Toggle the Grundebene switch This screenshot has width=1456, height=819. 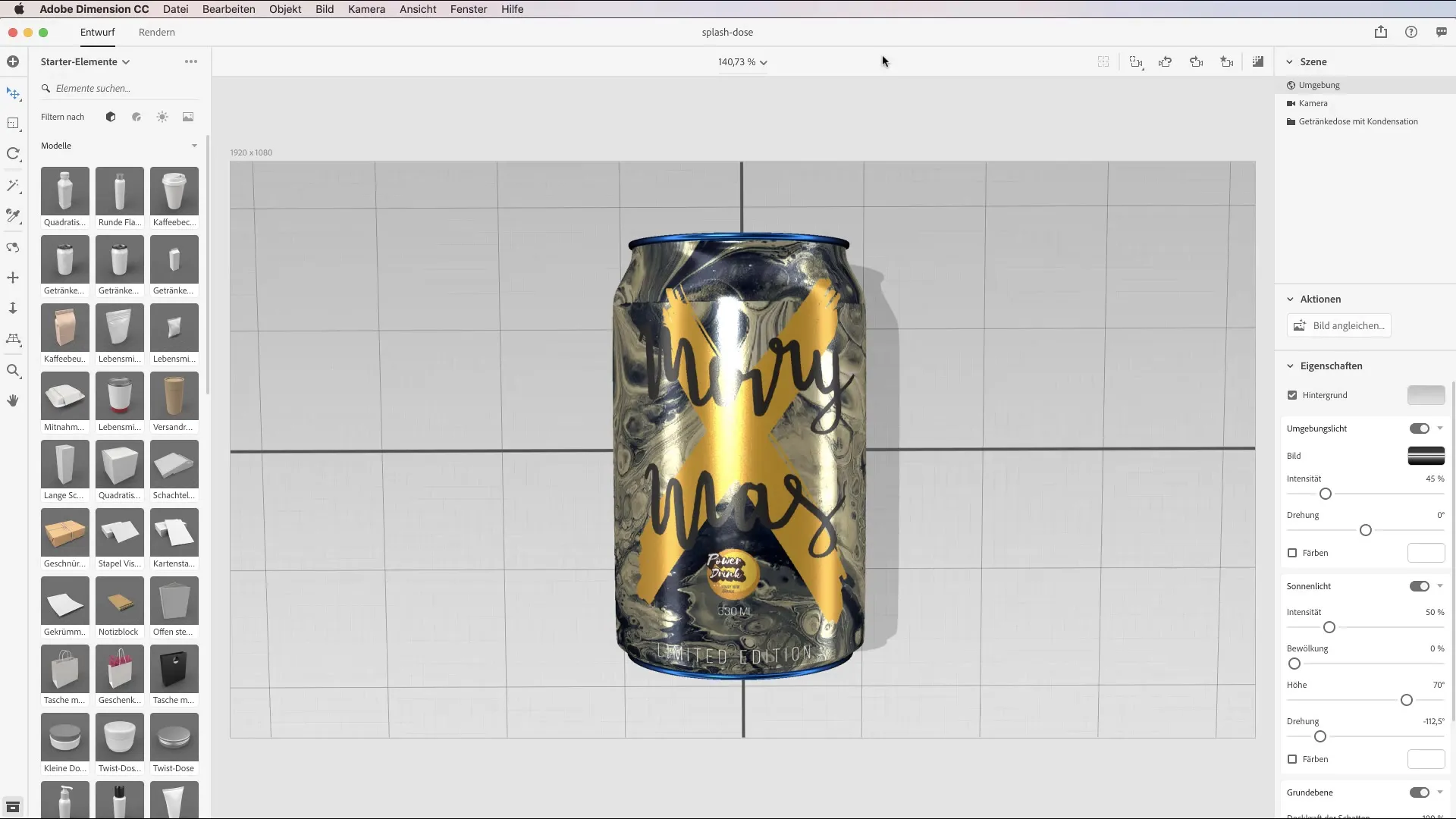(1420, 792)
